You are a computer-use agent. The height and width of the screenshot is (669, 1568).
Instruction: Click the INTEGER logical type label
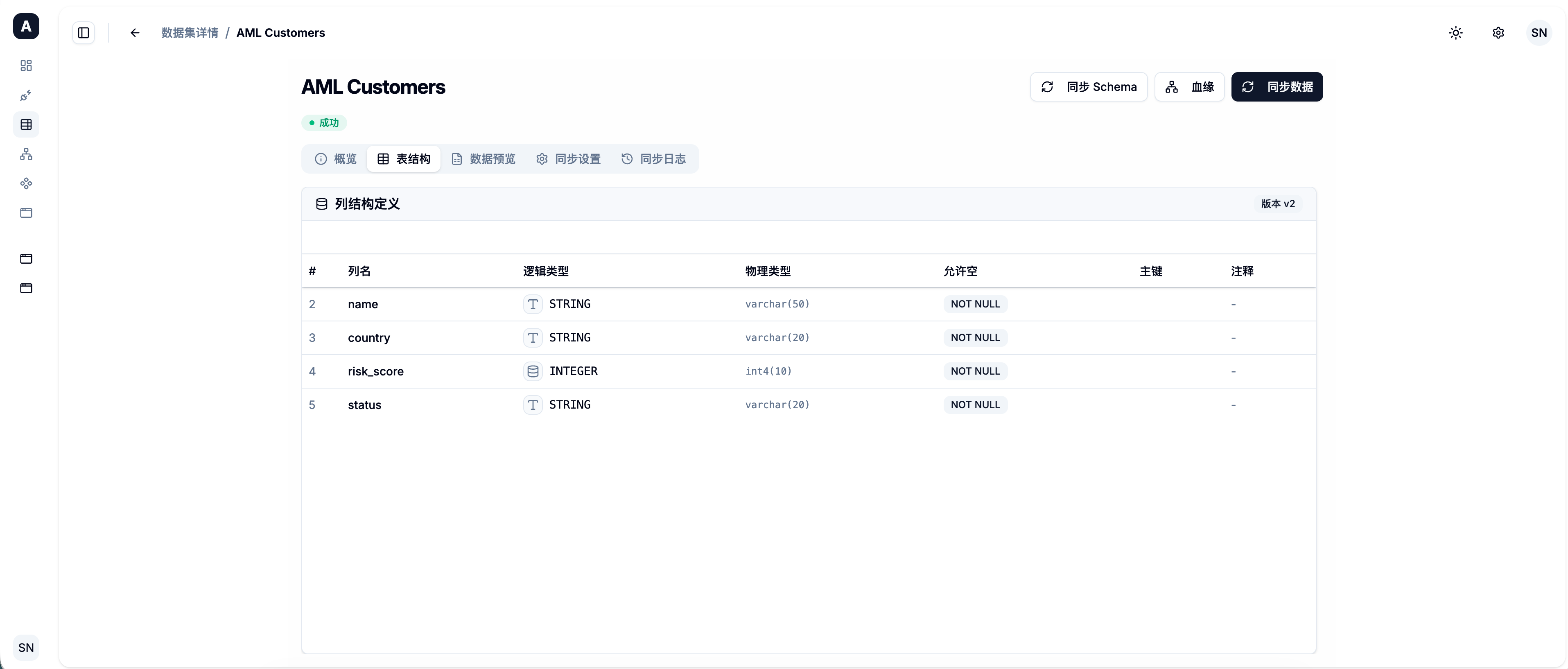coord(574,371)
